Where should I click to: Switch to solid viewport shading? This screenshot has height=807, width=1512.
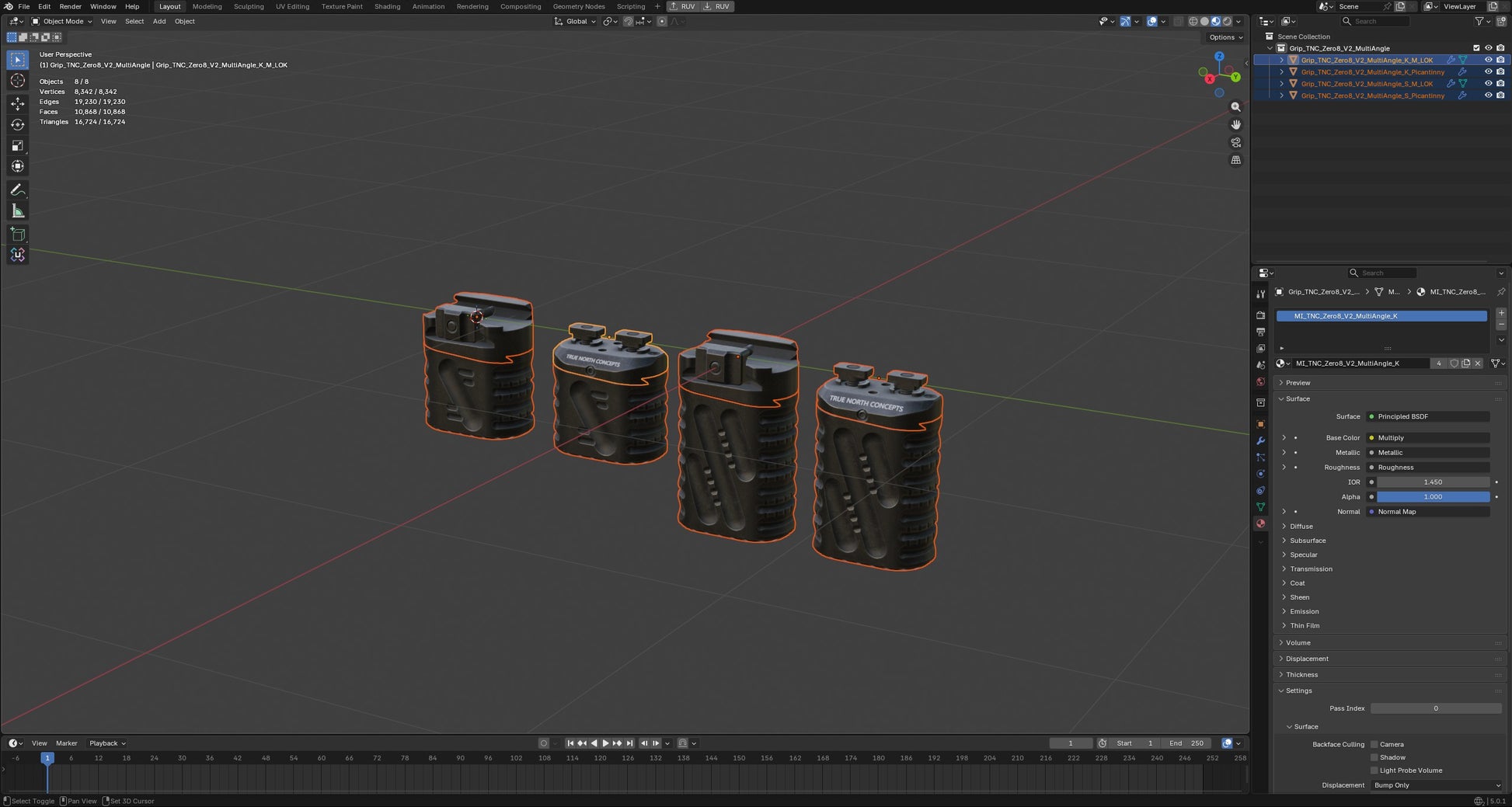point(1204,22)
